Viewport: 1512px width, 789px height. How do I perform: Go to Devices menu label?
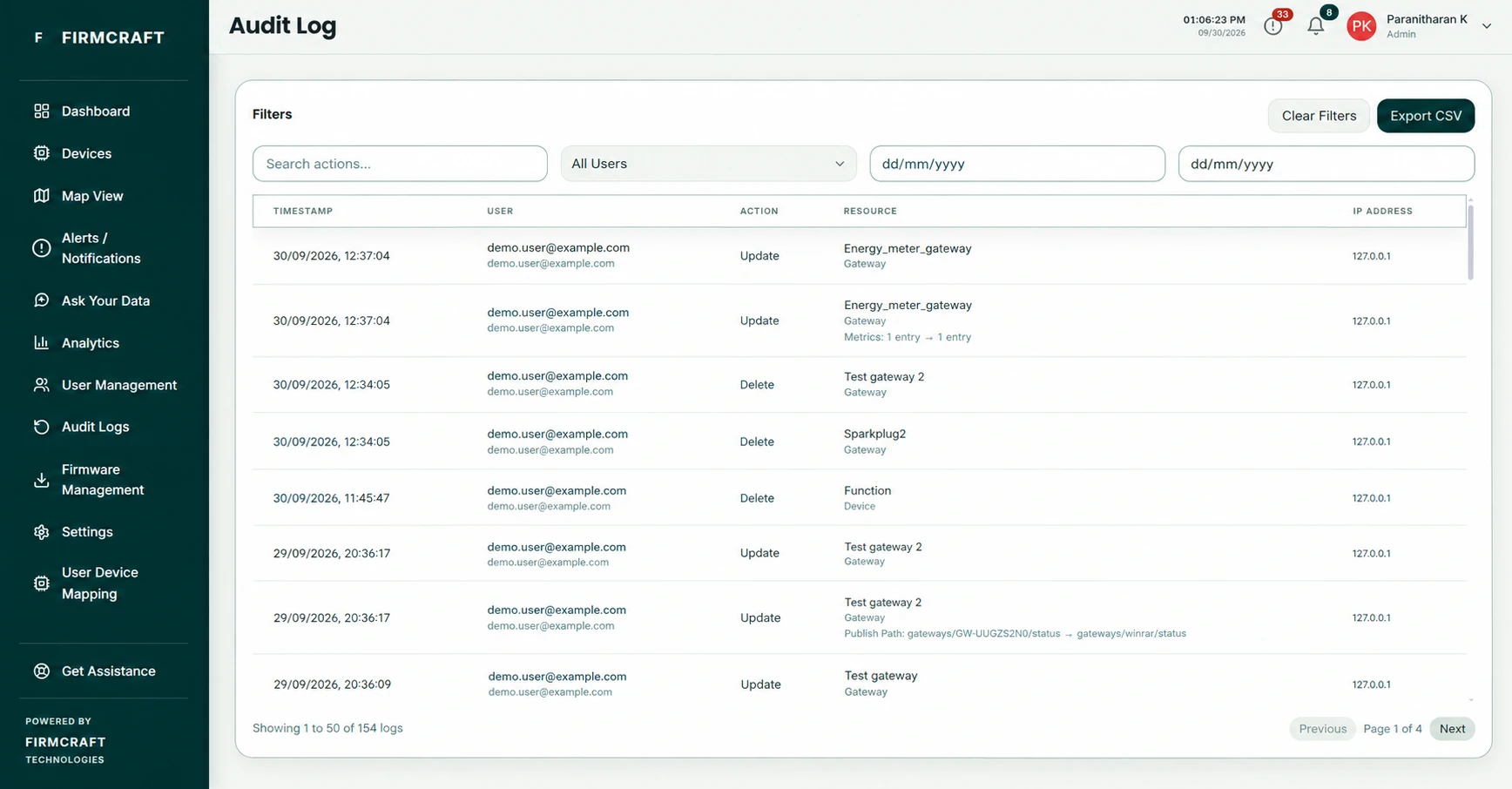click(86, 153)
